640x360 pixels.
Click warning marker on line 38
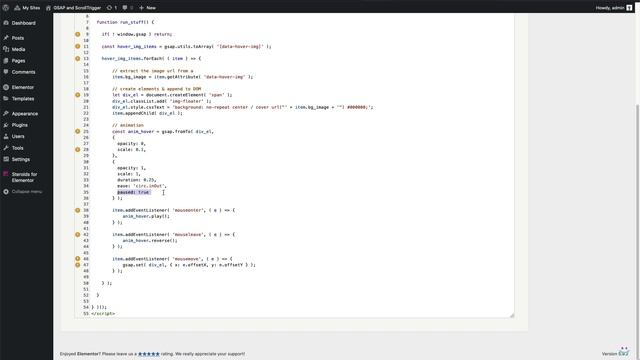click(x=78, y=210)
